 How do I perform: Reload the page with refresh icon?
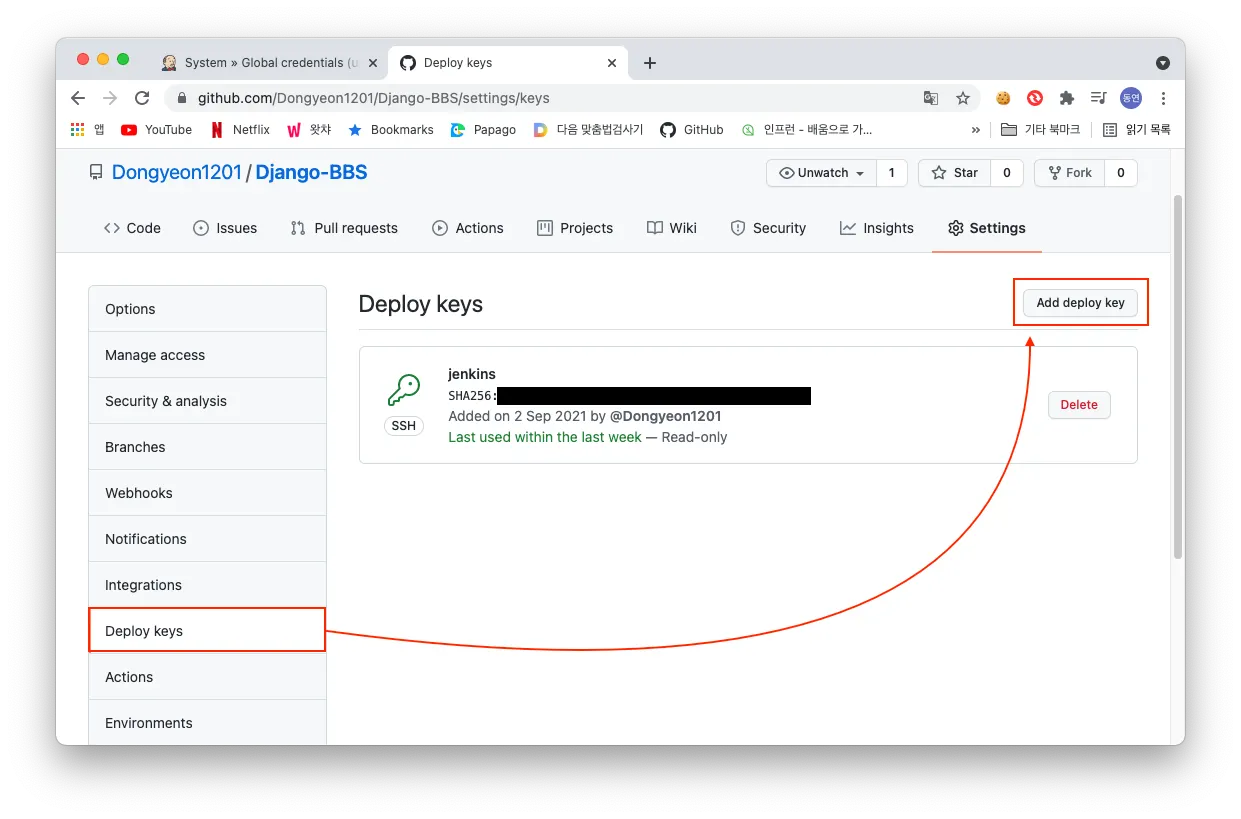pos(142,98)
